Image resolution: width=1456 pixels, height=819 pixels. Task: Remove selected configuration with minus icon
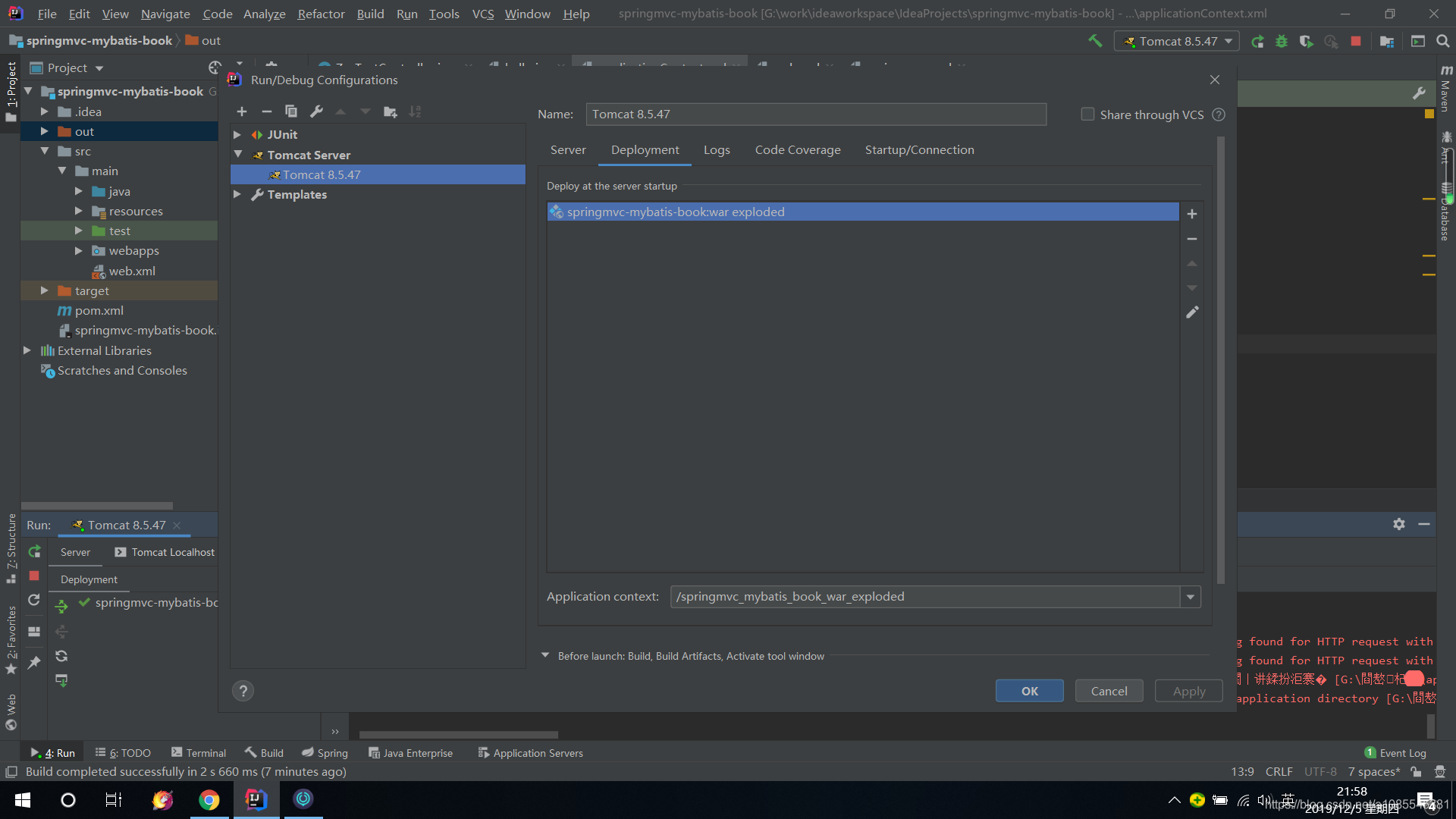pos(266,111)
